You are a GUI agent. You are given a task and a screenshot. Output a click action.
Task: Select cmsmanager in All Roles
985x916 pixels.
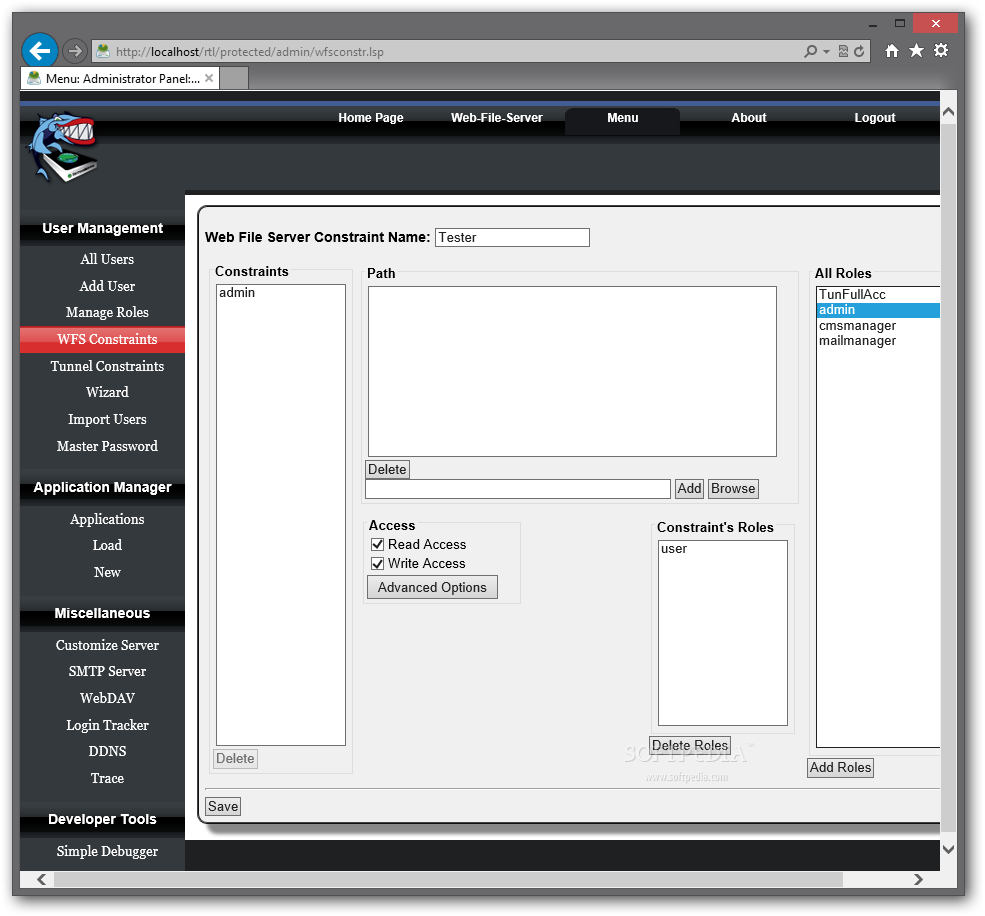(878, 325)
